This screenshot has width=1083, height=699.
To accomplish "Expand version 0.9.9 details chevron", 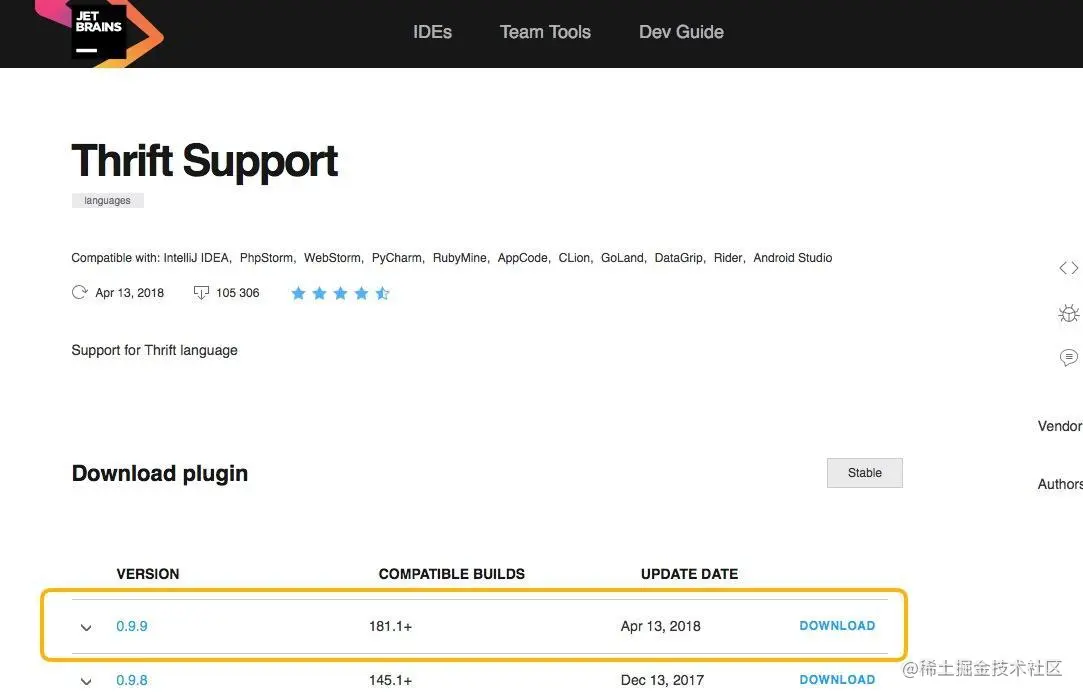I will click(86, 627).
